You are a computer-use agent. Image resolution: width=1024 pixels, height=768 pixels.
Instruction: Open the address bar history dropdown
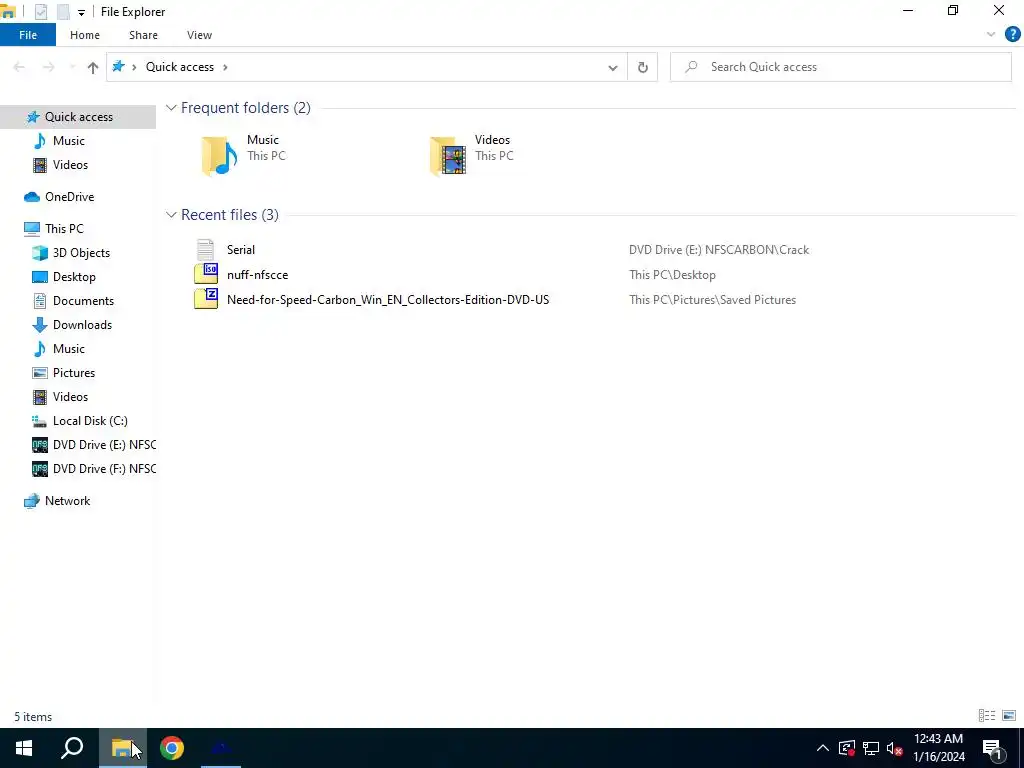[x=613, y=67]
